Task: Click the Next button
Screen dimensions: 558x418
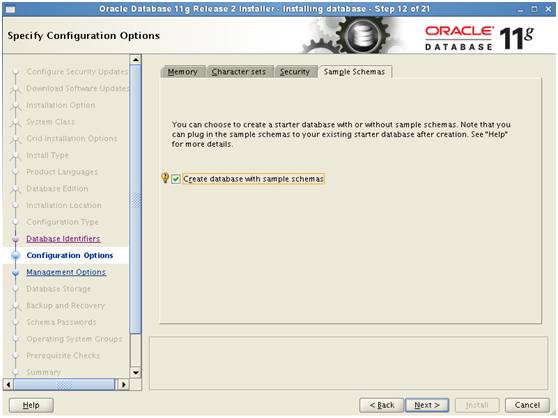Action: 427,405
